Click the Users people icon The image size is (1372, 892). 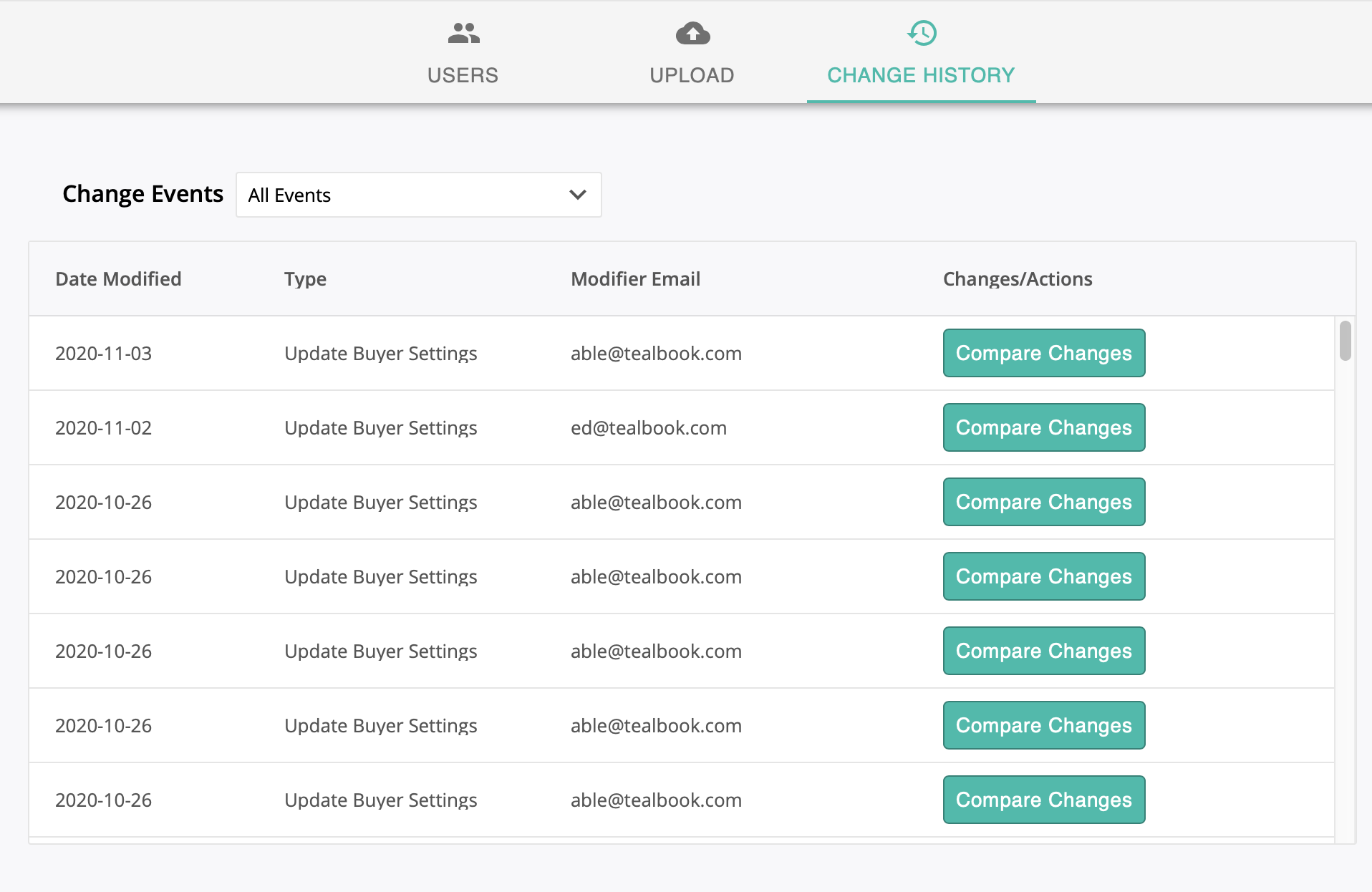click(x=463, y=33)
